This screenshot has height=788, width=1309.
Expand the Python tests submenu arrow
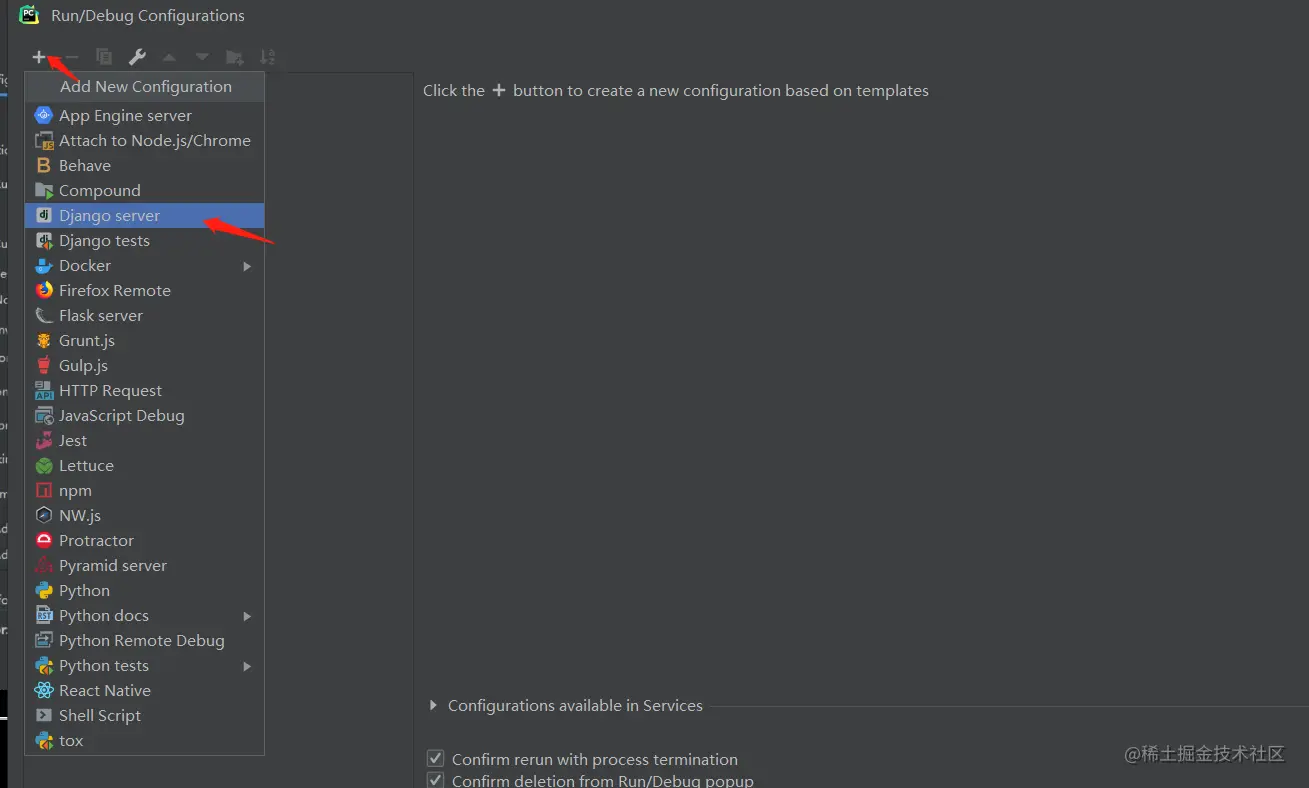[247, 666]
